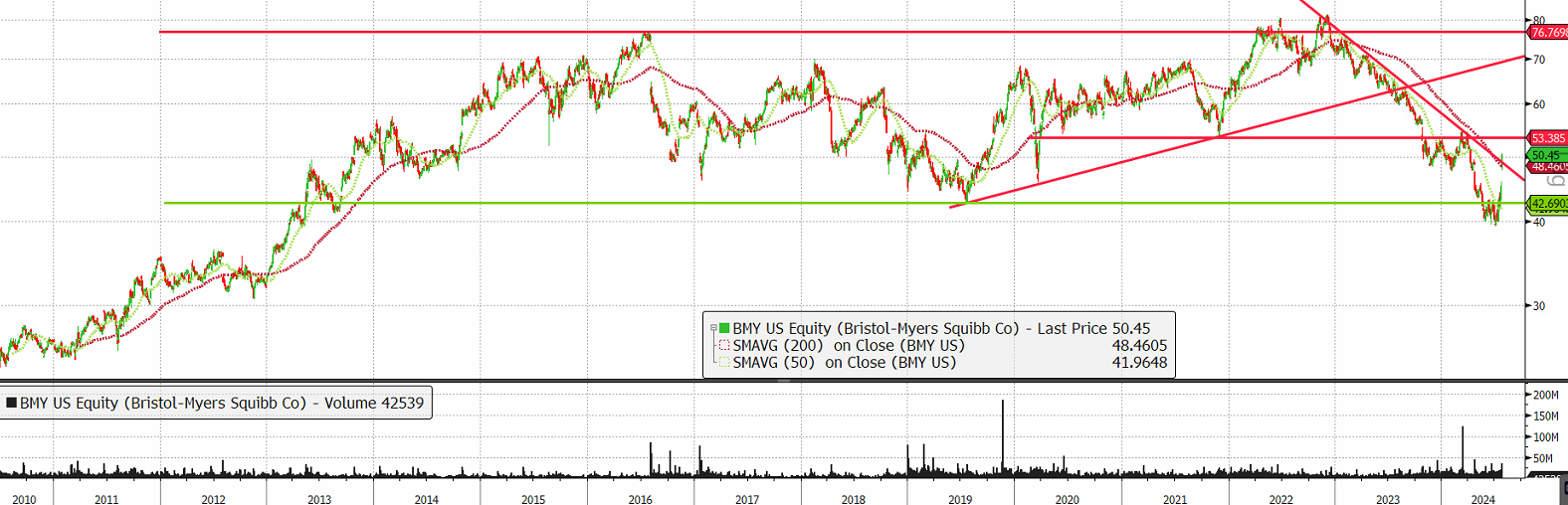Click the SMAVG (200) dotted red swatch

coord(724,345)
